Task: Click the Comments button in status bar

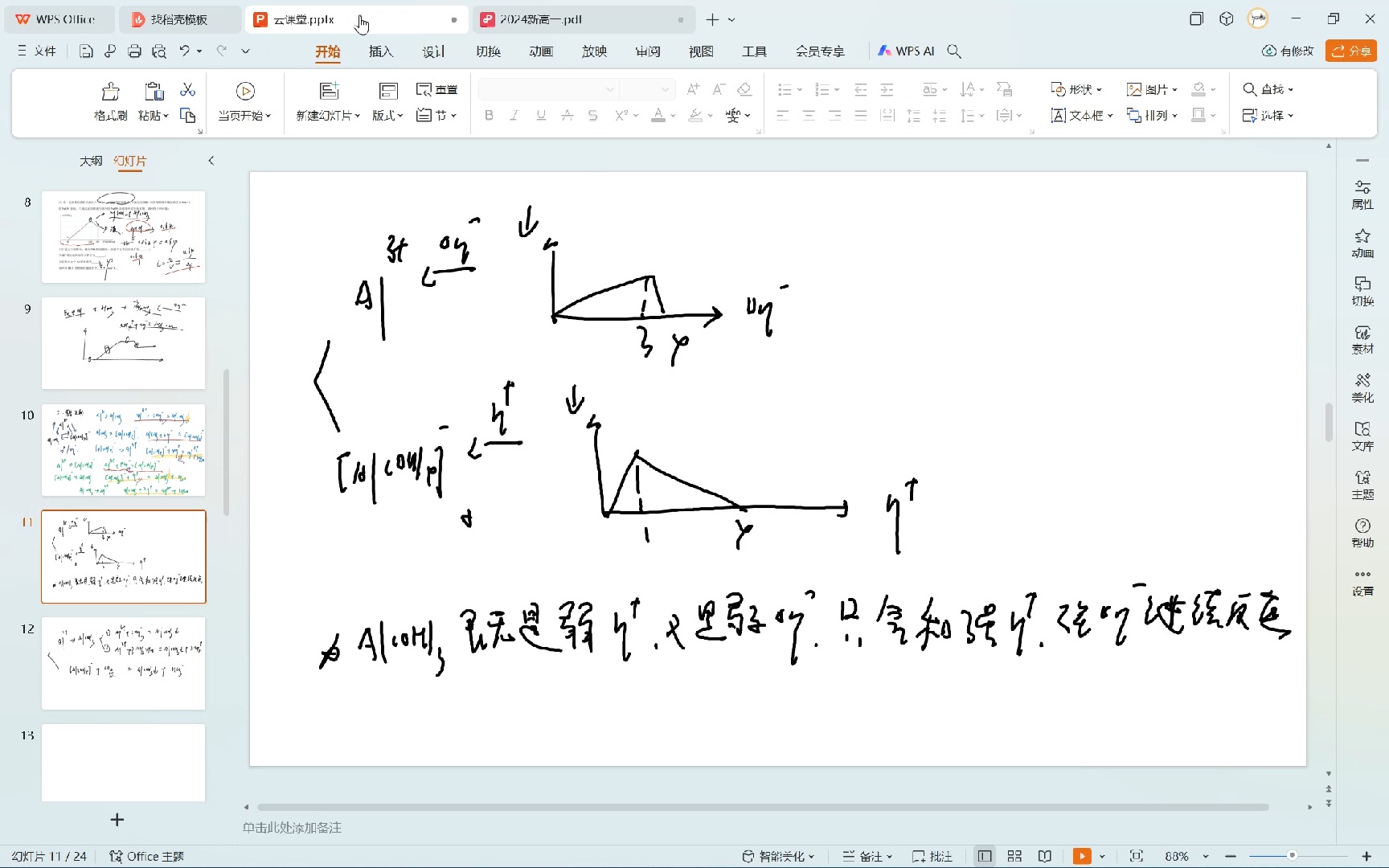Action: click(932, 856)
